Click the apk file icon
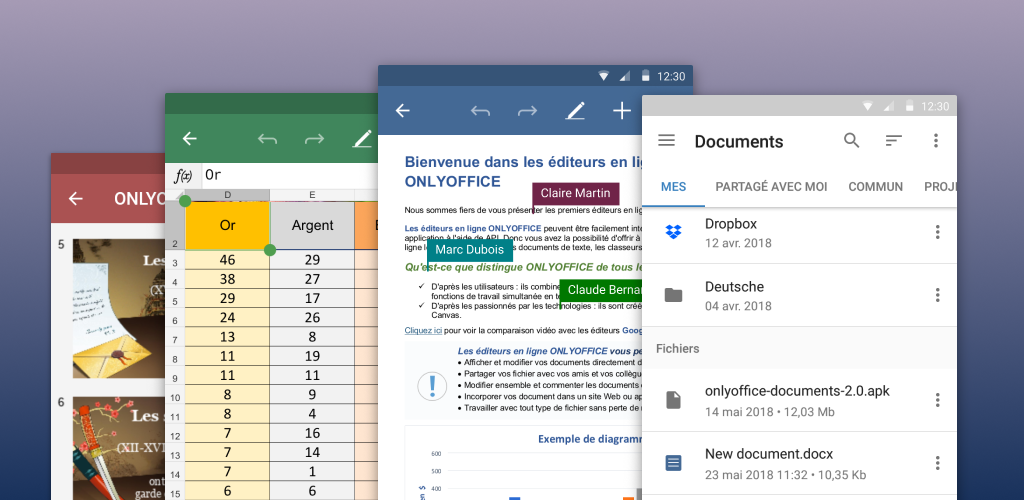Image resolution: width=1024 pixels, height=500 pixels. tap(673, 400)
